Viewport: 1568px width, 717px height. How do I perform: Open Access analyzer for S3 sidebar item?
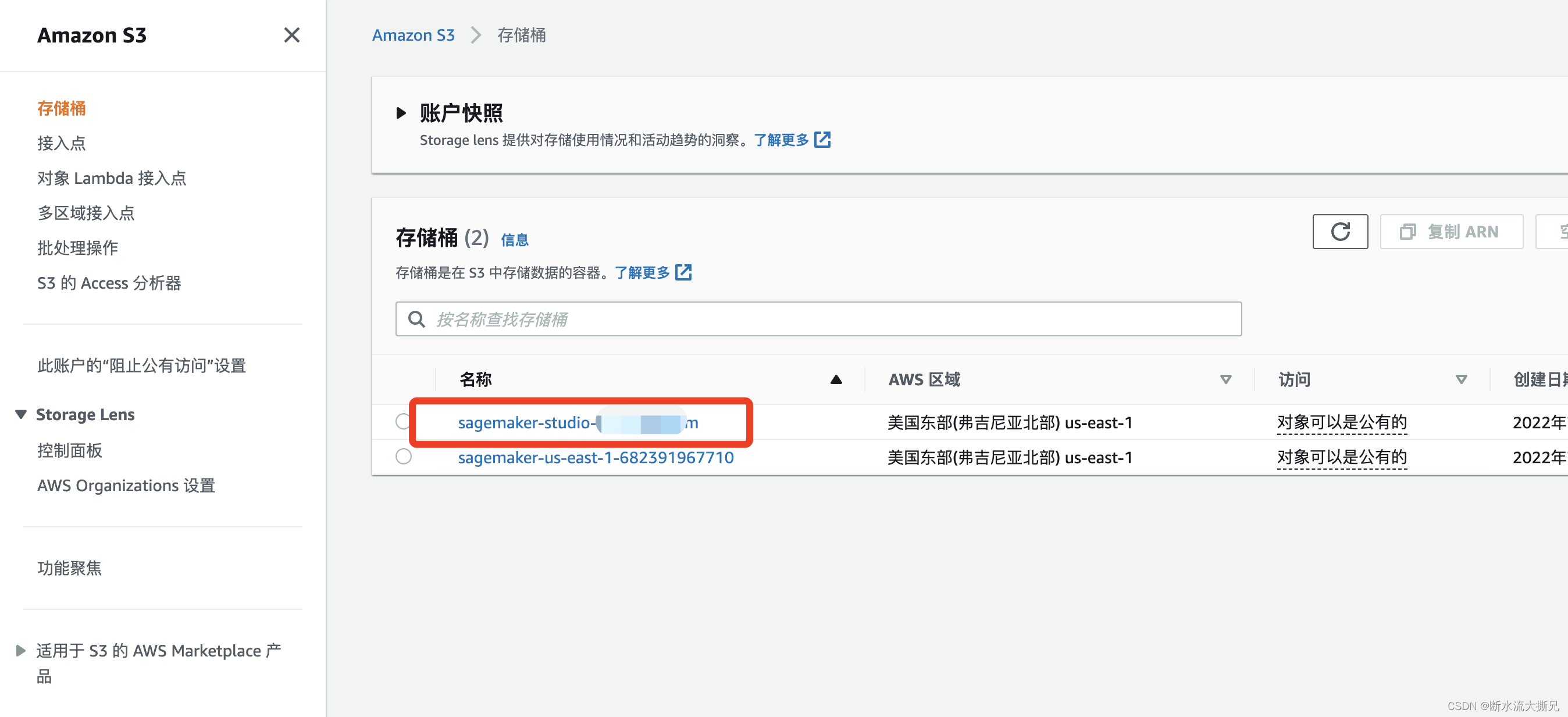tap(109, 283)
